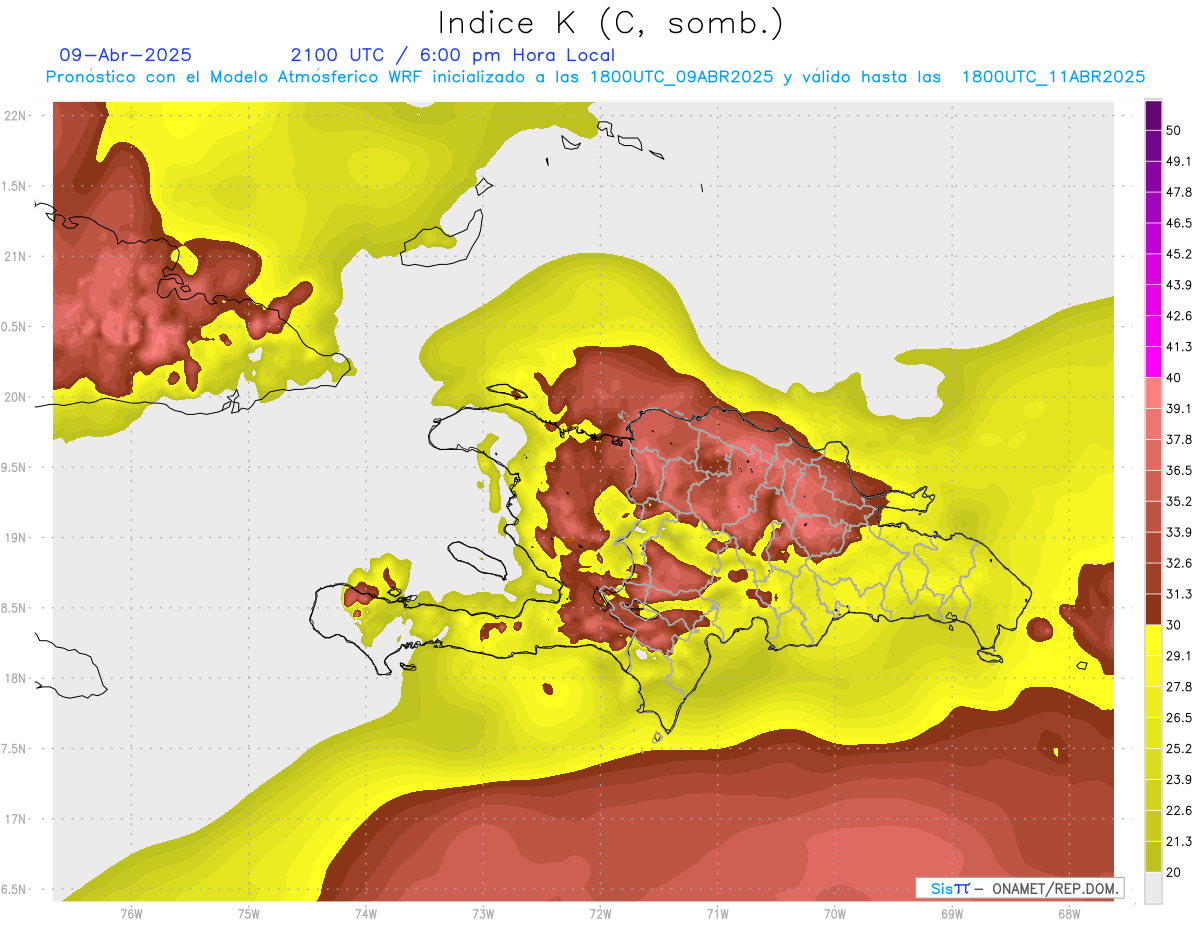Click the legend value "30"
1200x927 pixels.
pyautogui.click(x=1174, y=625)
